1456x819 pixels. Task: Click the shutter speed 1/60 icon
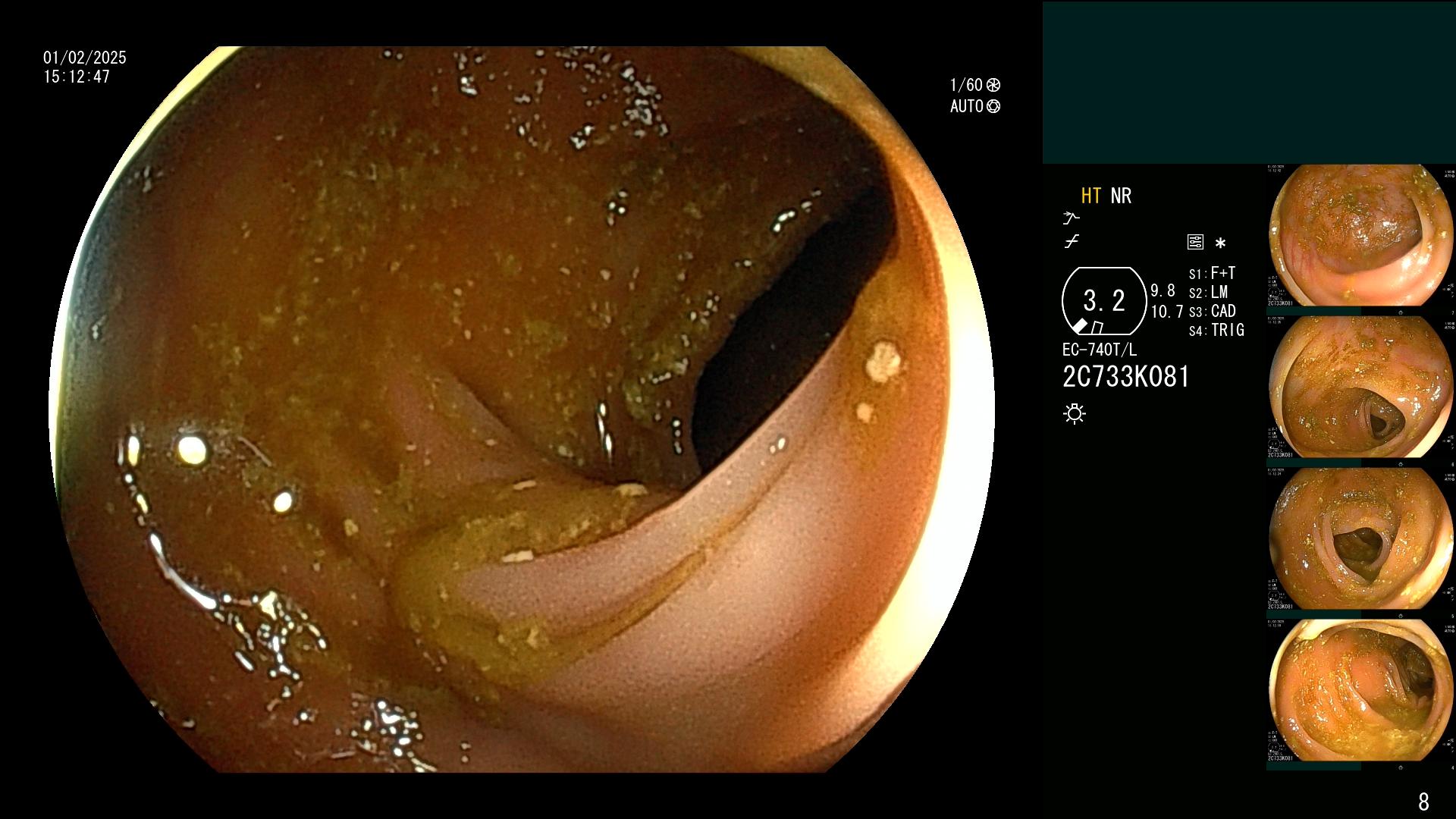point(993,85)
